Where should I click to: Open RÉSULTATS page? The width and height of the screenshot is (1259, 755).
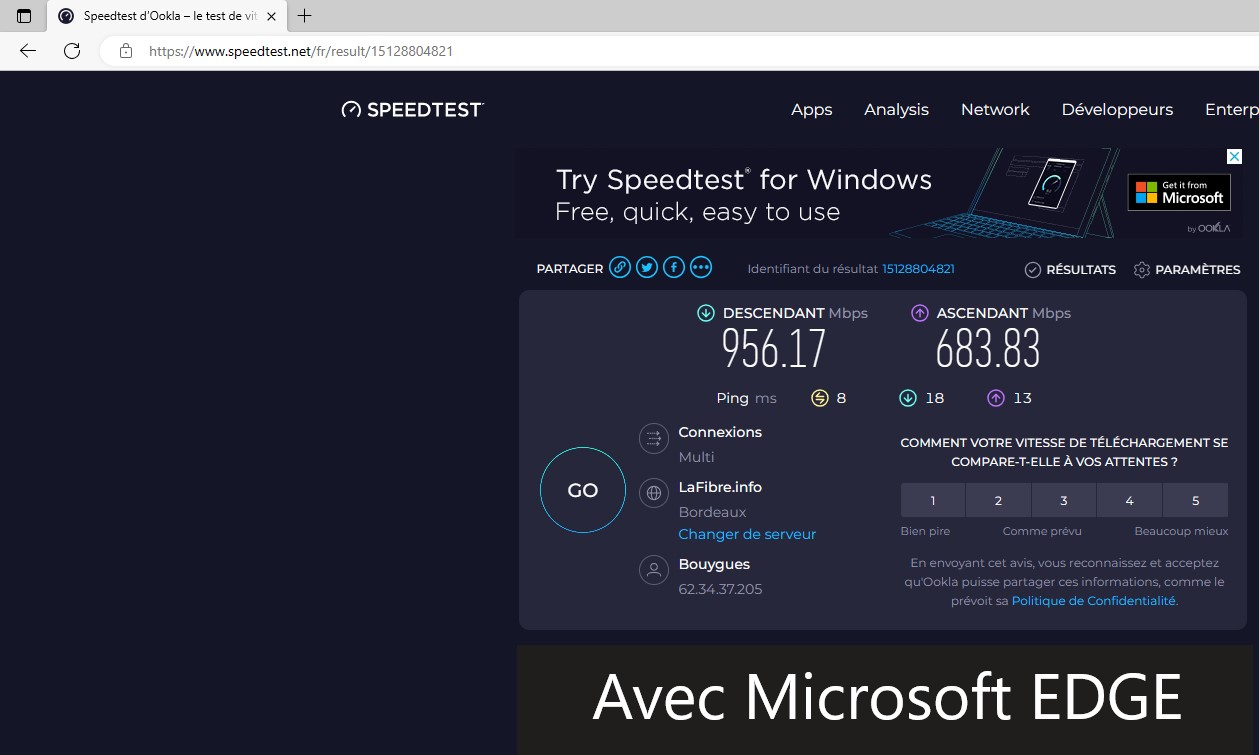(1070, 270)
